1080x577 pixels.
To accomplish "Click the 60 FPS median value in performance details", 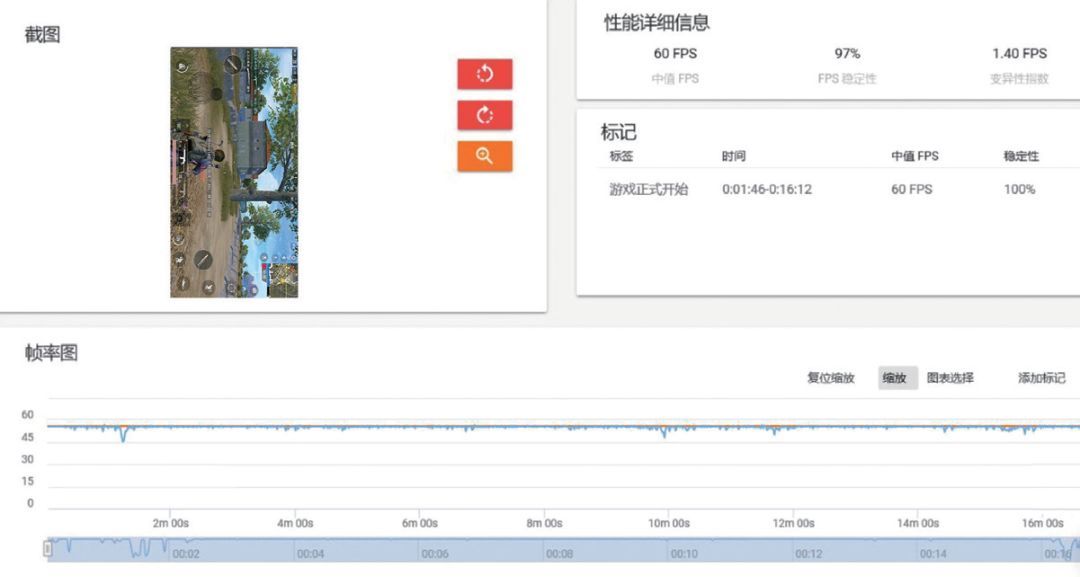I will click(675, 54).
